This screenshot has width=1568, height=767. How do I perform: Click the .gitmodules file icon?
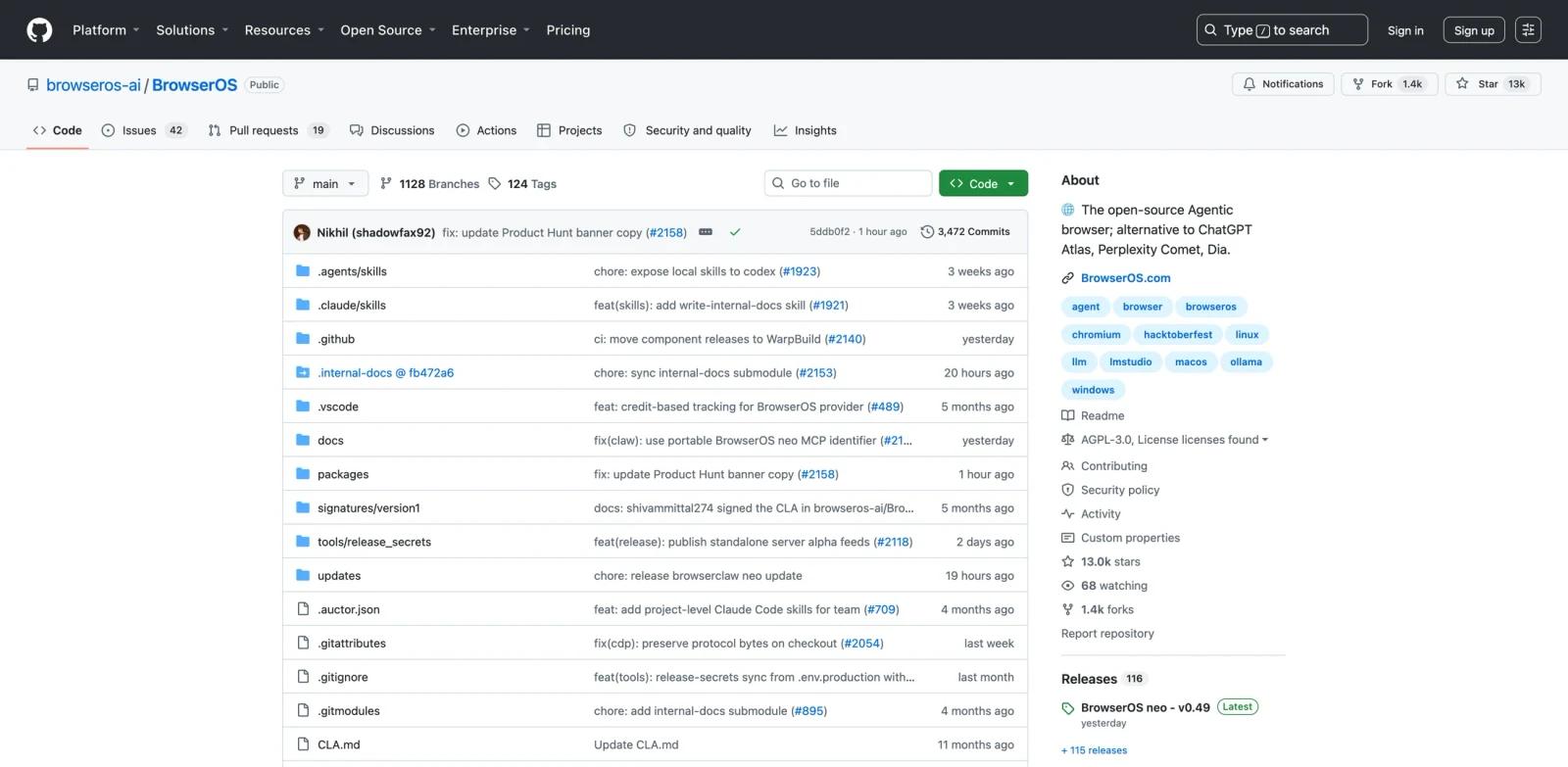303,711
